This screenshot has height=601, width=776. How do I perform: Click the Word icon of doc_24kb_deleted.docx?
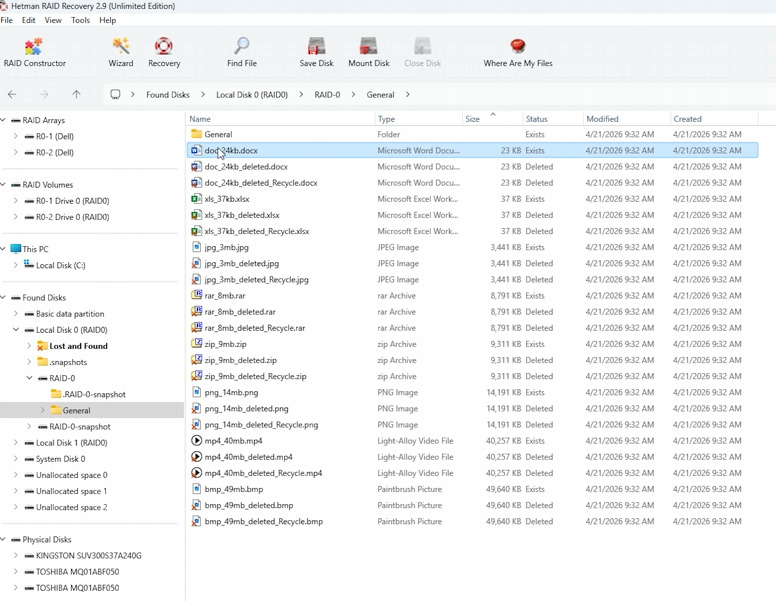(196, 167)
